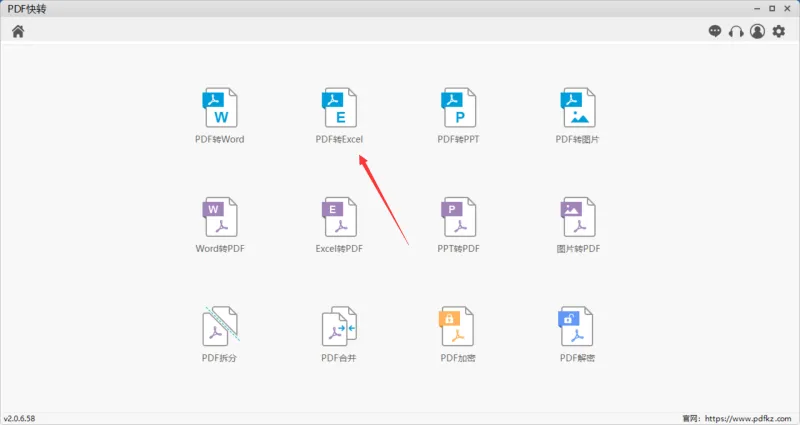800x425 pixels.
Task: Click the PDF解密 label text
Action: (x=577, y=358)
